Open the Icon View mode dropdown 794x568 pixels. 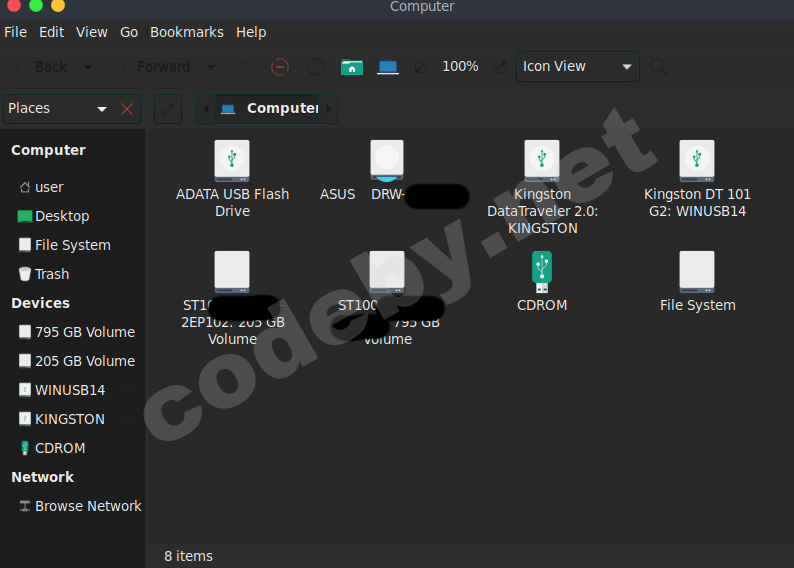[577, 67]
